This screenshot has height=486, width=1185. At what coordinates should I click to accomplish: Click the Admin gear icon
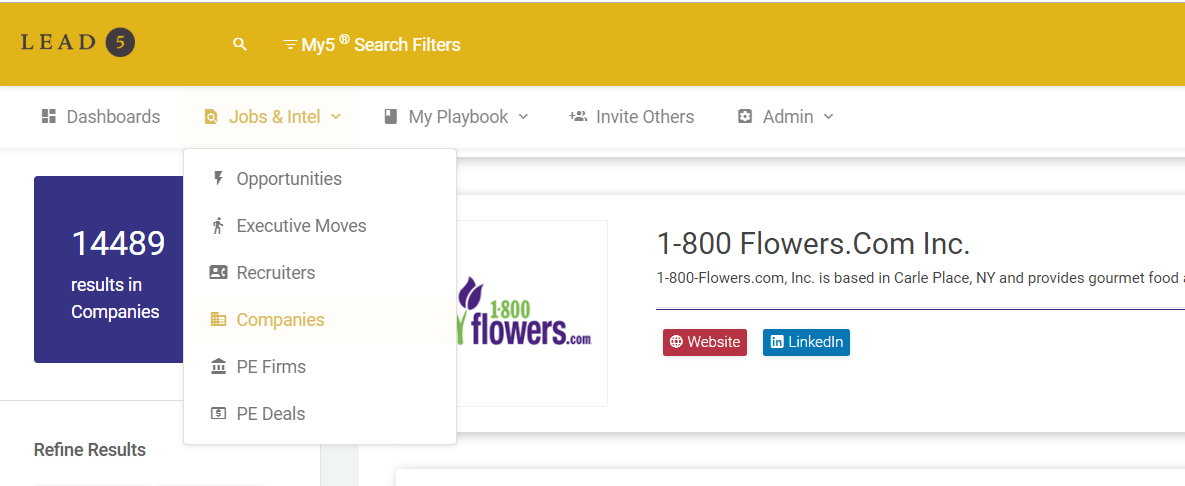(745, 116)
